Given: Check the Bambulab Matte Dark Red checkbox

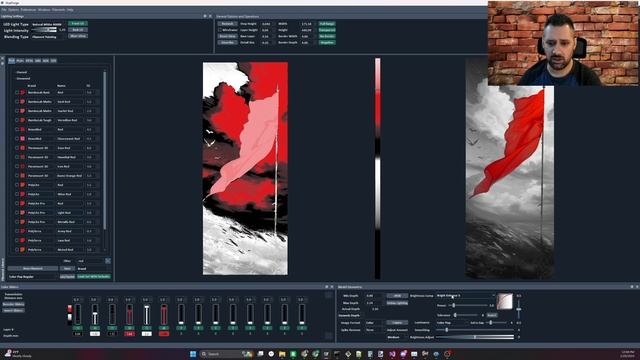Looking at the screenshot, I should (x=17, y=102).
